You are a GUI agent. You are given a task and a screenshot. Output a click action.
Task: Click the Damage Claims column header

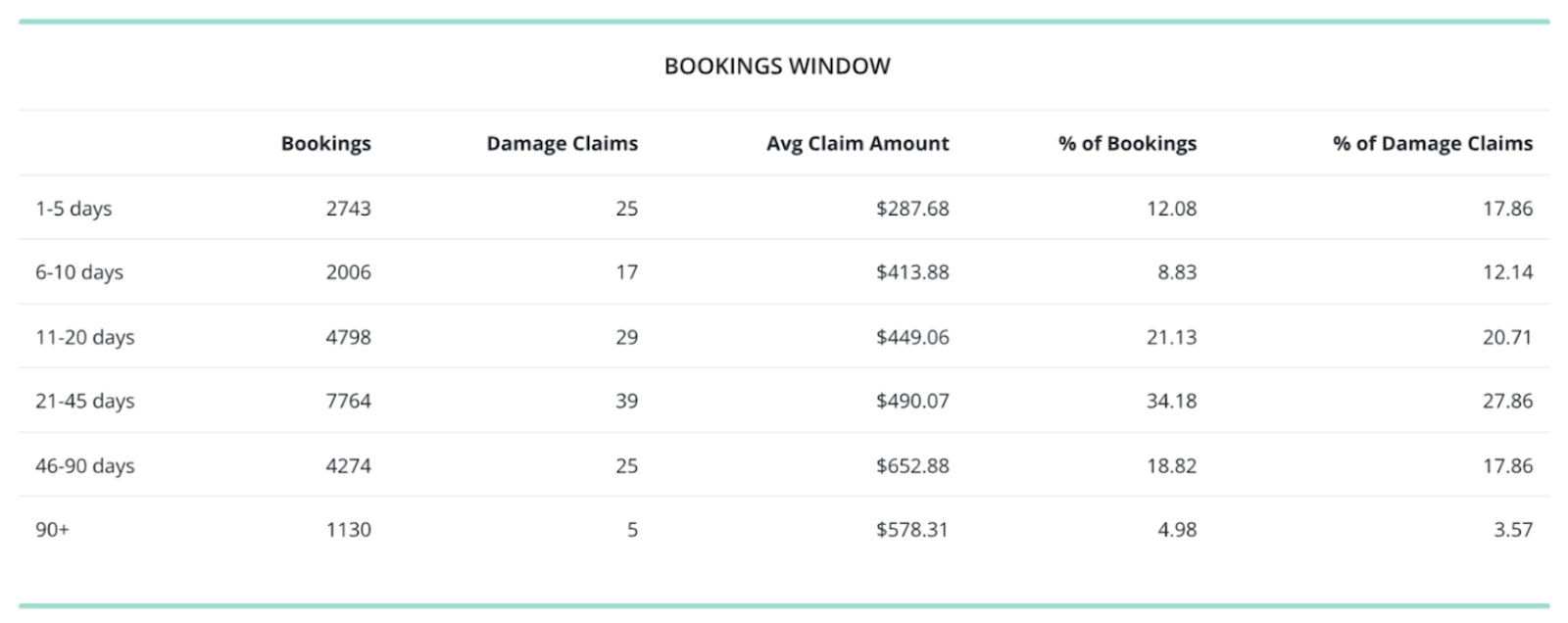tap(562, 144)
